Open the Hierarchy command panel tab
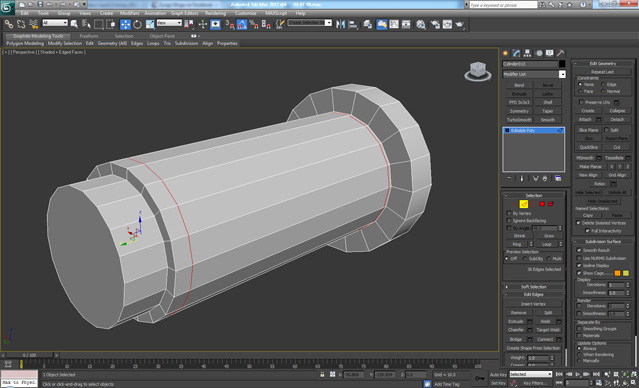The width and height of the screenshot is (639, 388). (528, 53)
